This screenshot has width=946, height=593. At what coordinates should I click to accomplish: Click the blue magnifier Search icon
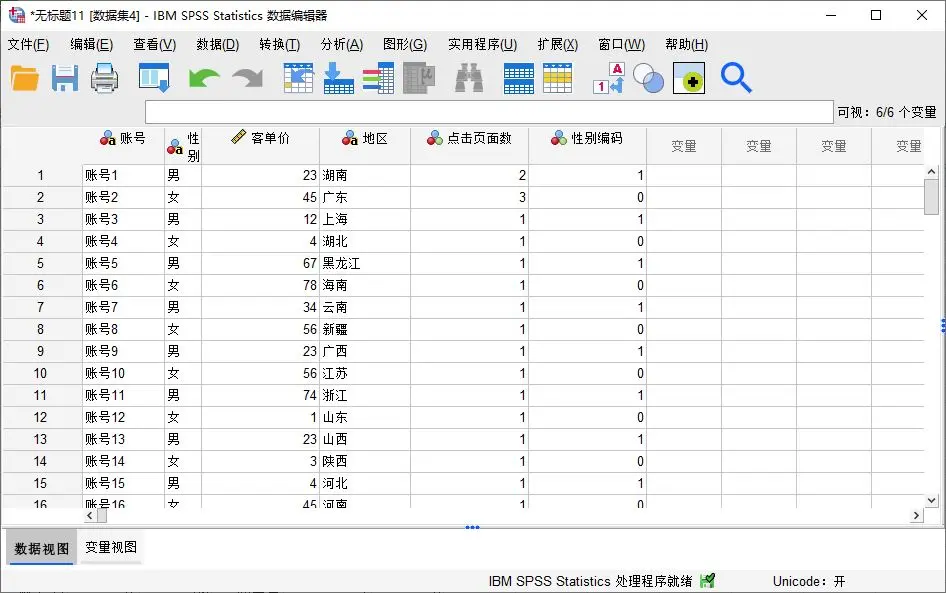pyautogui.click(x=736, y=78)
